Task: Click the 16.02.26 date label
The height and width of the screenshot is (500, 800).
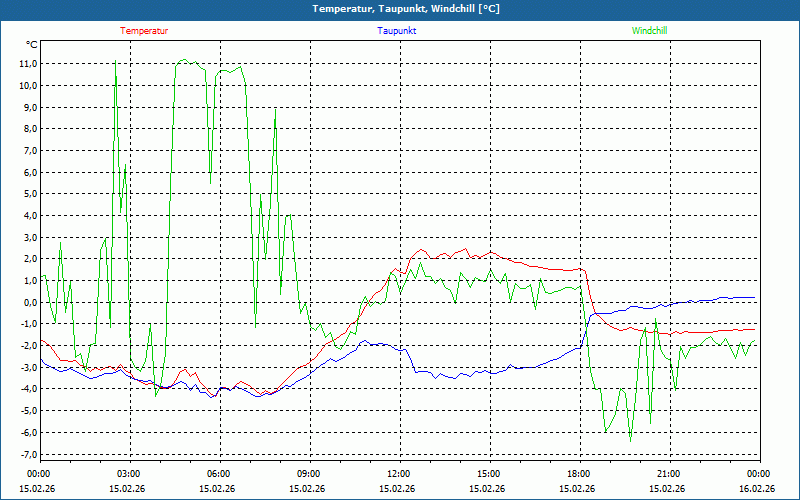Action: pos(758,489)
